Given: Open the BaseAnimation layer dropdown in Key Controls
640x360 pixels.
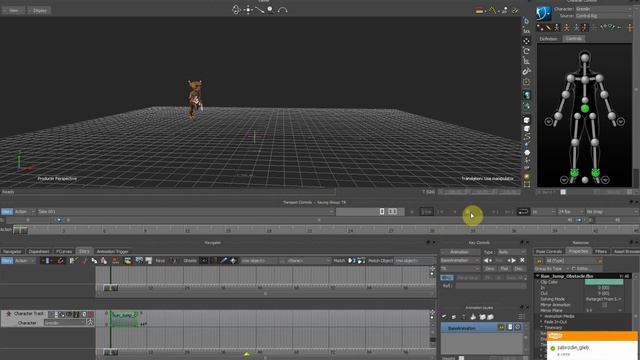Looking at the screenshot, I should click(x=460, y=260).
